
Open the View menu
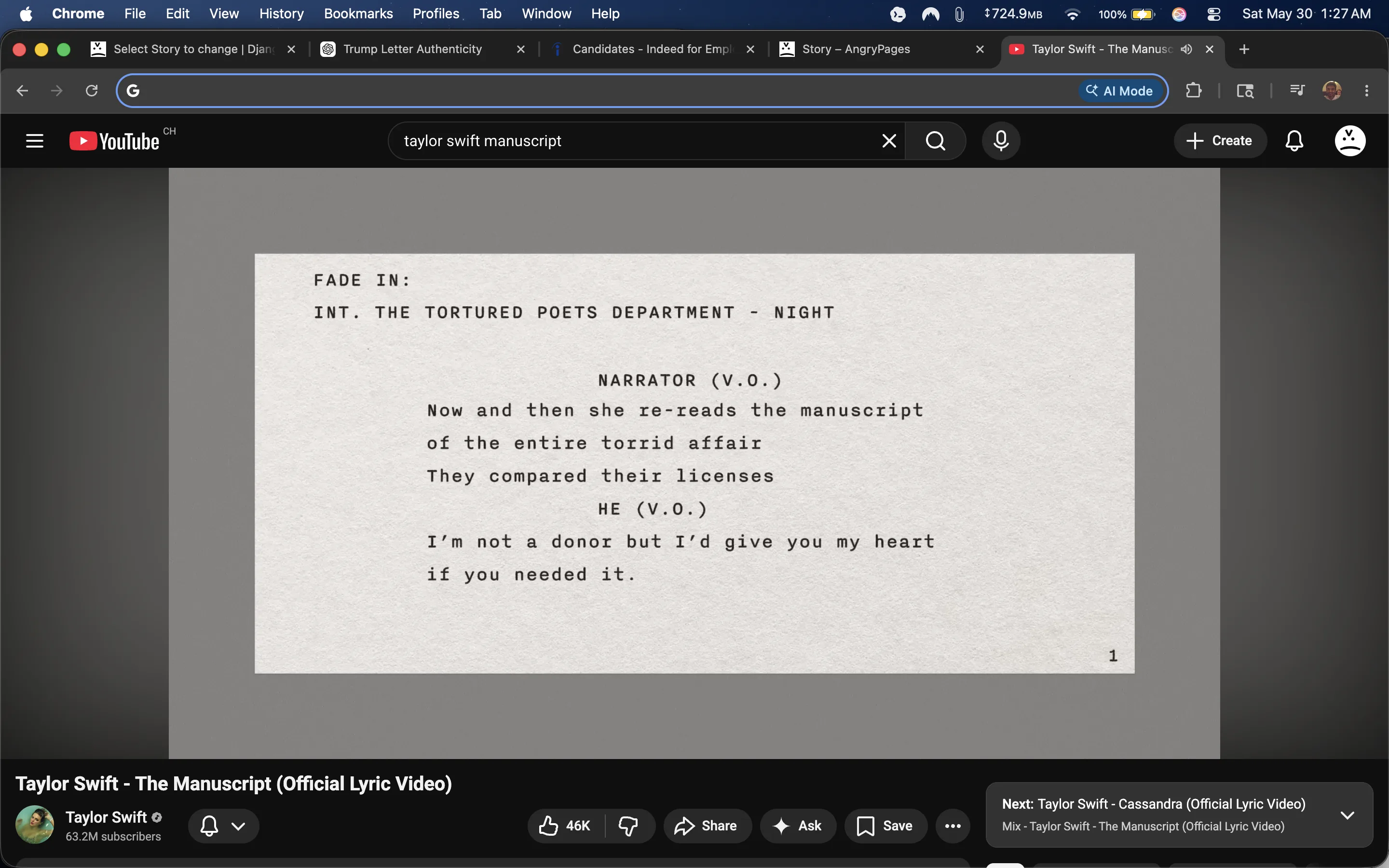(x=224, y=14)
